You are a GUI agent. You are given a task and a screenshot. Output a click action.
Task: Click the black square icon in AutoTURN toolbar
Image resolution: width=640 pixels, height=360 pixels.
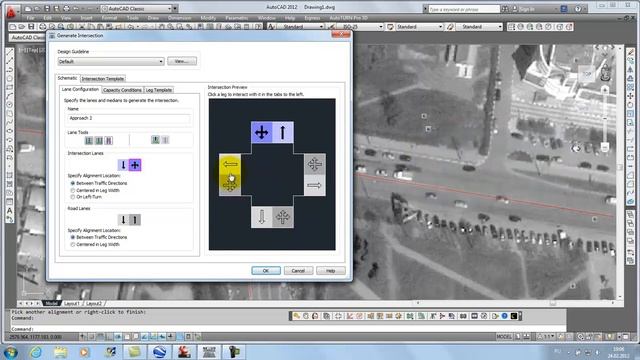(514, 316)
